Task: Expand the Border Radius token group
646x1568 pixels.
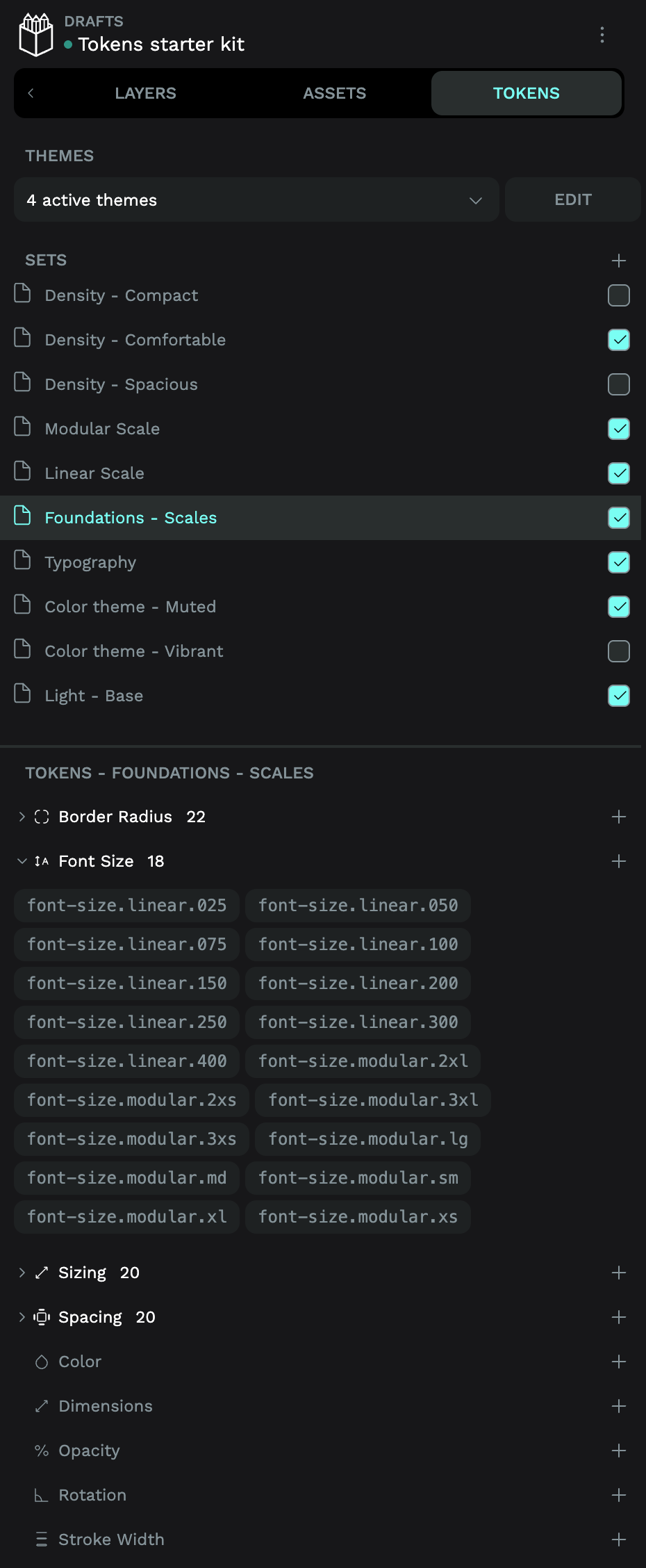Action: [x=22, y=817]
